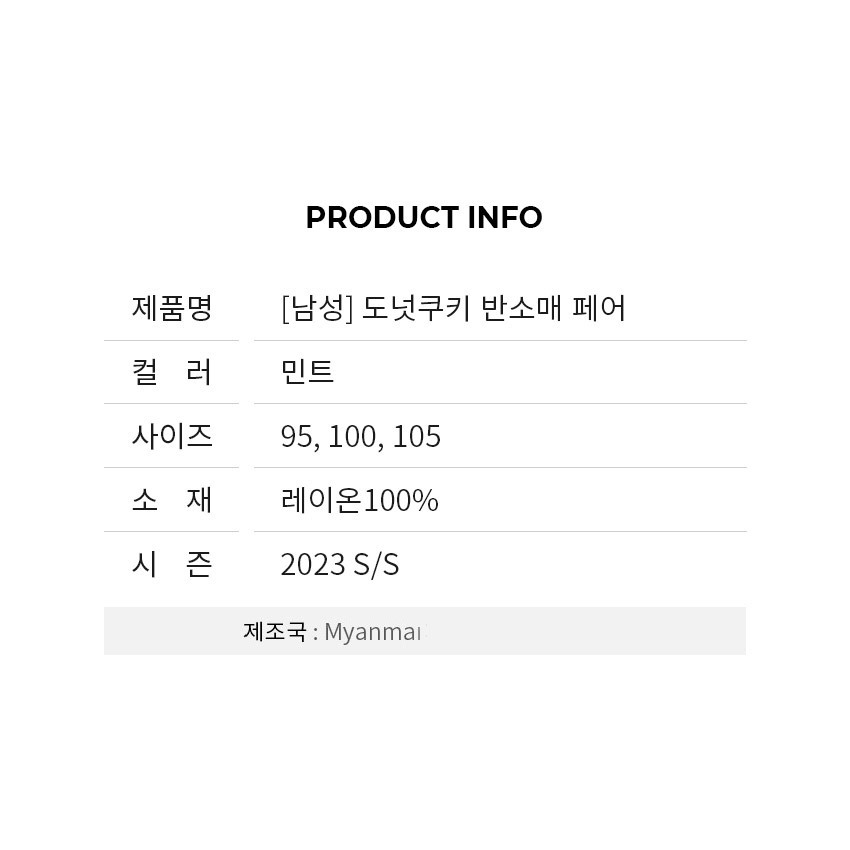Click the 제품명 row label
The height and width of the screenshot is (850, 850).
coord(172,308)
